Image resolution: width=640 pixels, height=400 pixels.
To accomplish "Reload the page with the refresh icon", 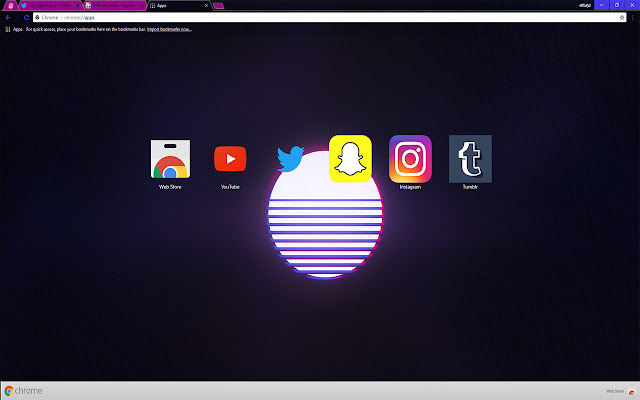I will pyautogui.click(x=27, y=18).
